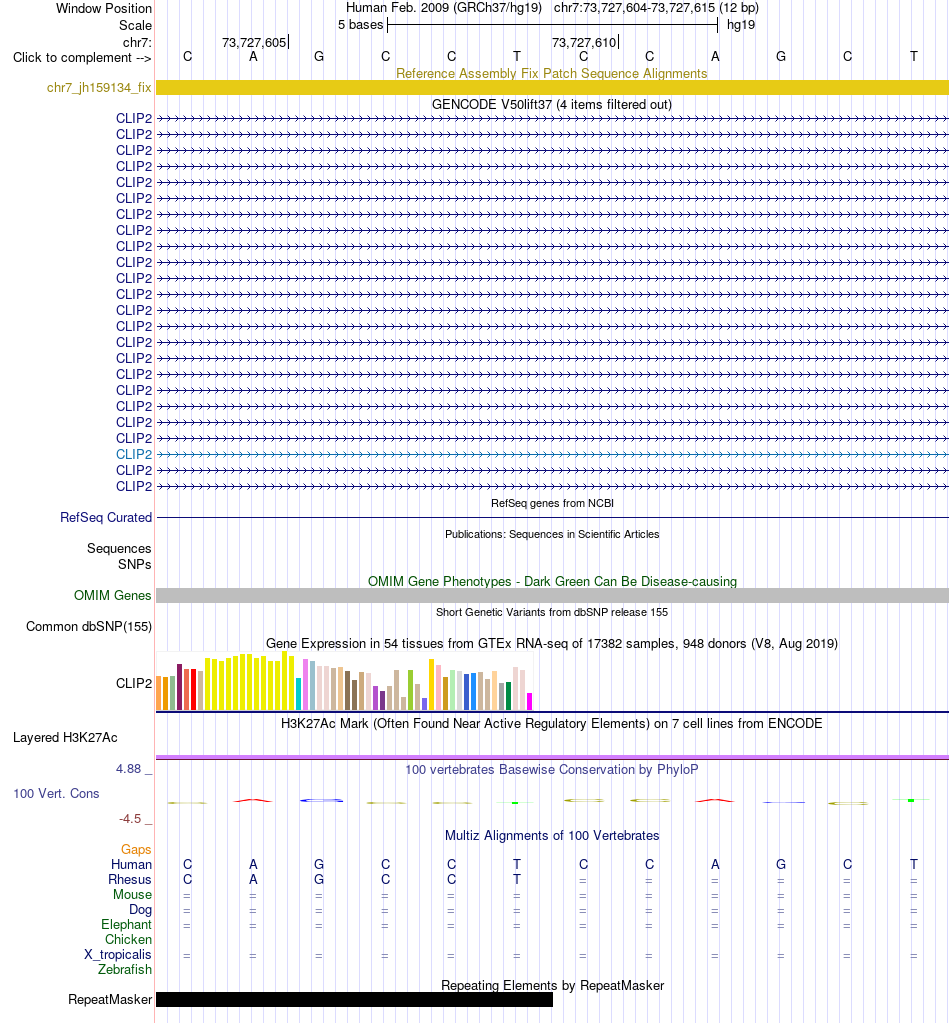
Task: Click 'Human Feb. 2009 (GRCh37/hg19)' assembly text
Action: coord(444,8)
